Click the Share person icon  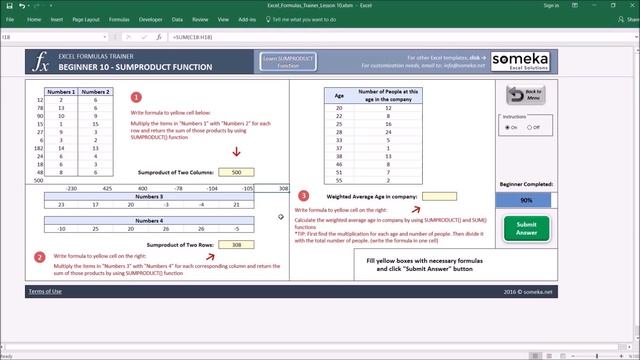[x=621, y=20]
